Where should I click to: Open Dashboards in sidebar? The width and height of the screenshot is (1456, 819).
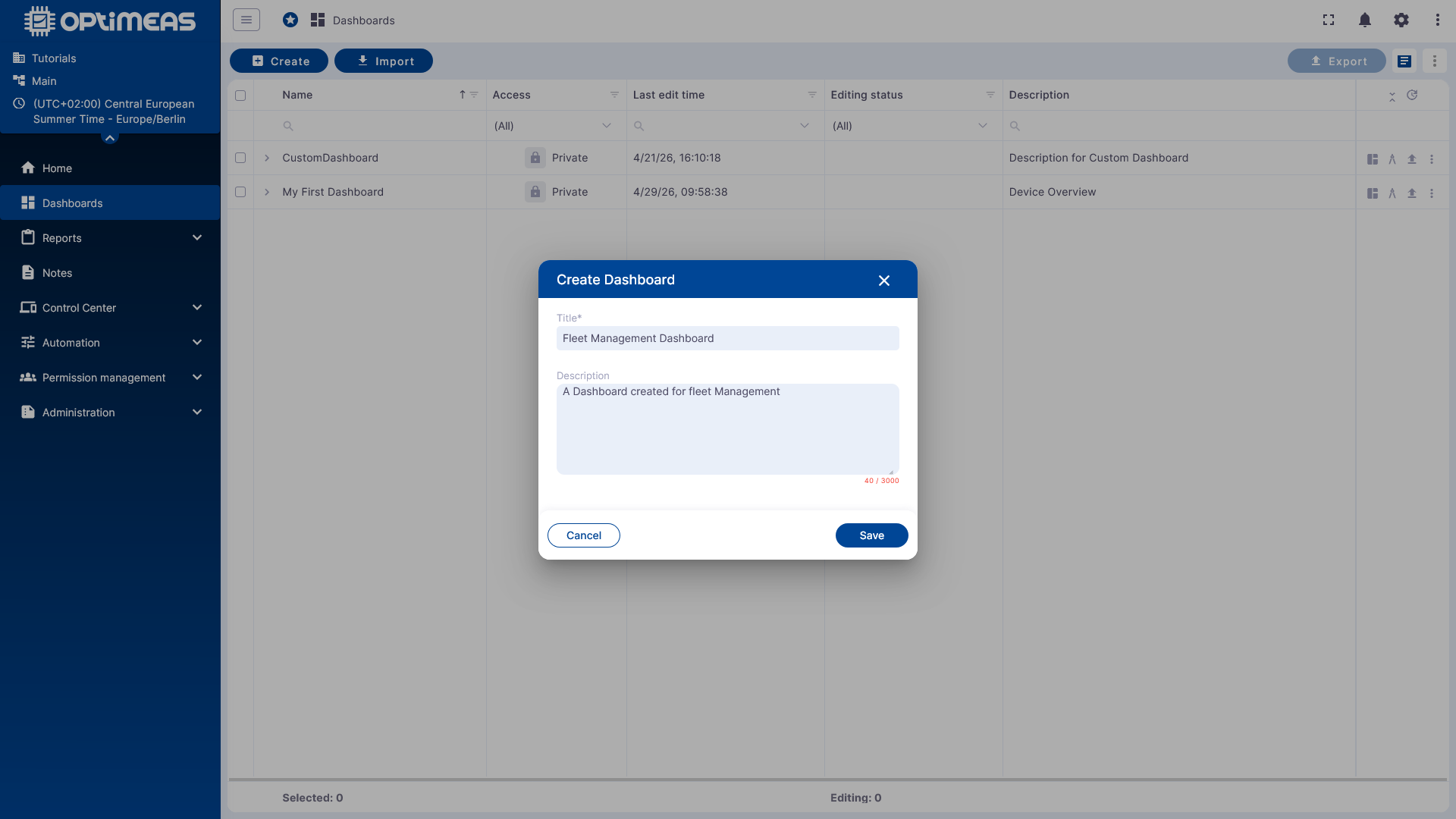[110, 203]
